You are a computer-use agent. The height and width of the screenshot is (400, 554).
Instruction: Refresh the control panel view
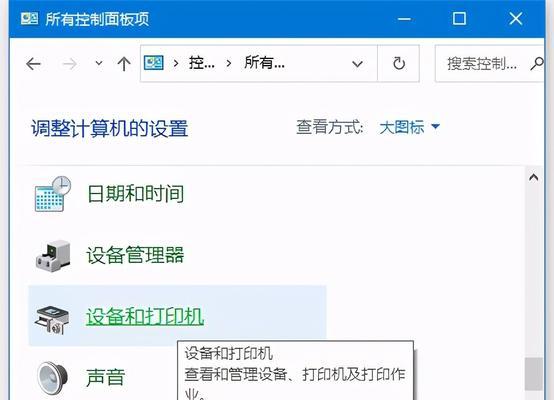click(x=399, y=64)
